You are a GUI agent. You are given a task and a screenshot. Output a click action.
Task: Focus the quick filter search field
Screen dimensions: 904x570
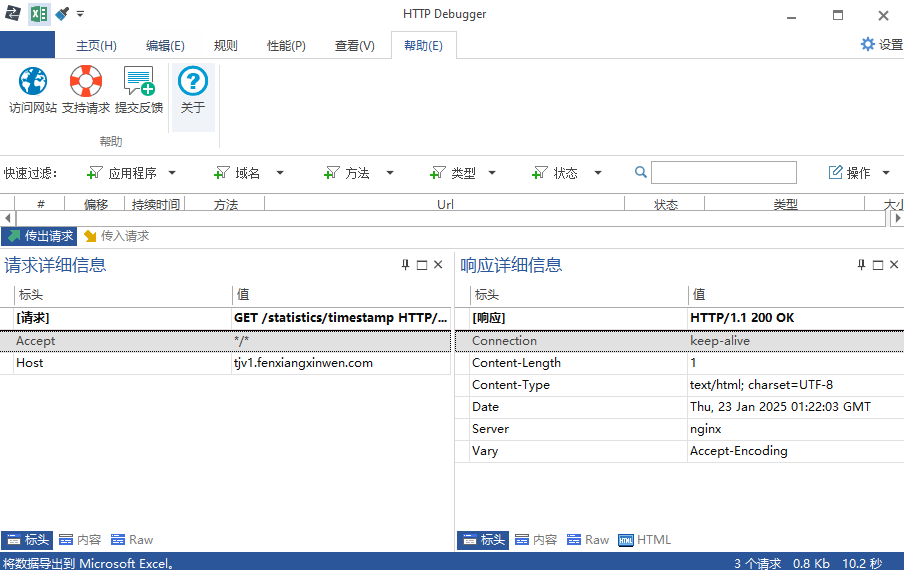724,172
